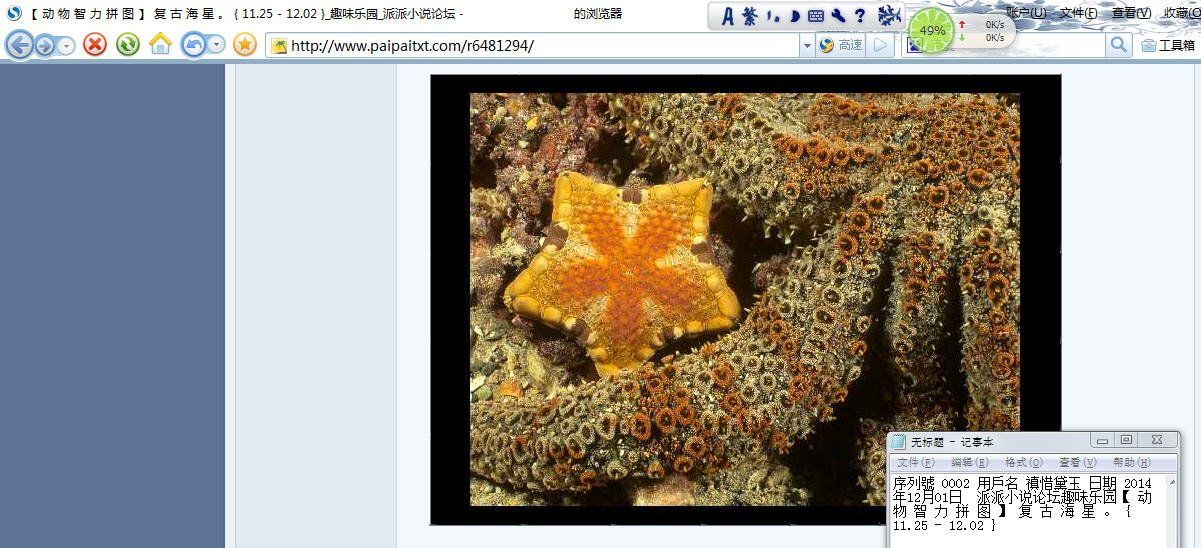
Task: Maximize the Notepad window
Action: point(1126,440)
